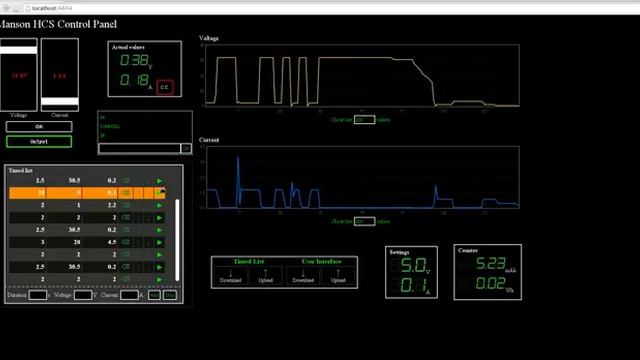Focus the command console input field
Image resolution: width=640 pixels, height=360 pixels.
(x=140, y=148)
